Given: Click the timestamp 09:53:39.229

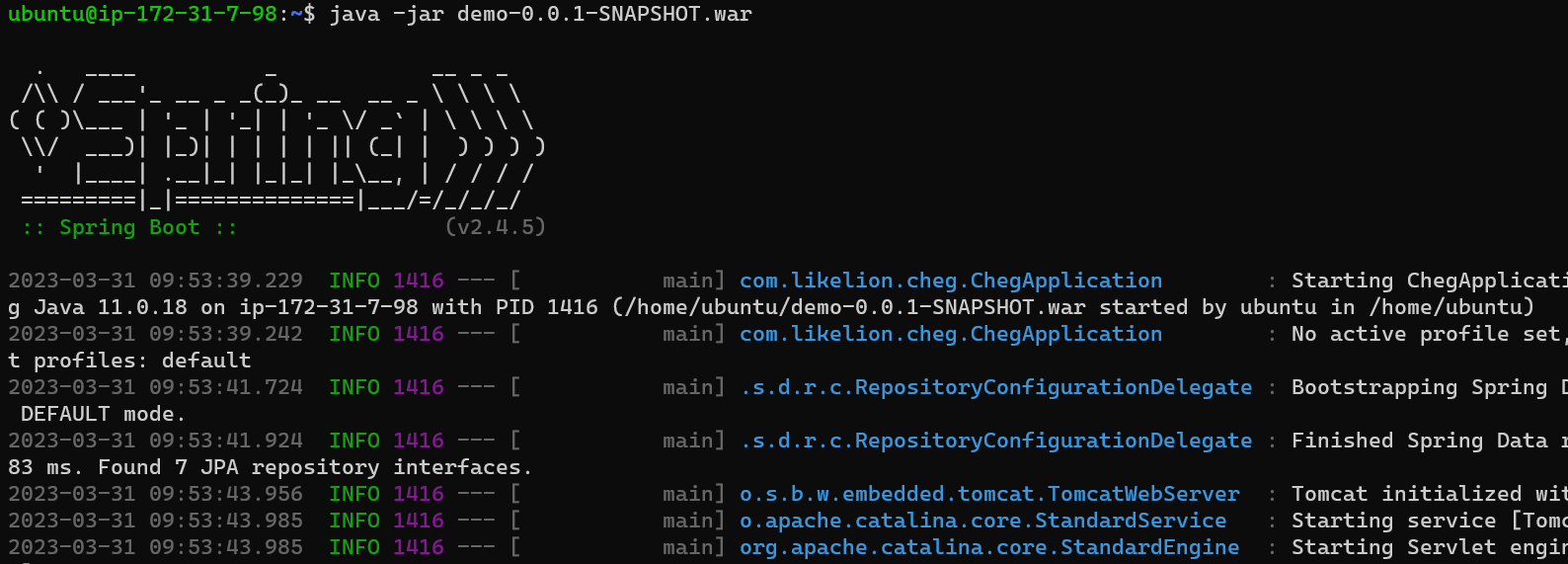Looking at the screenshot, I should coord(226,281).
